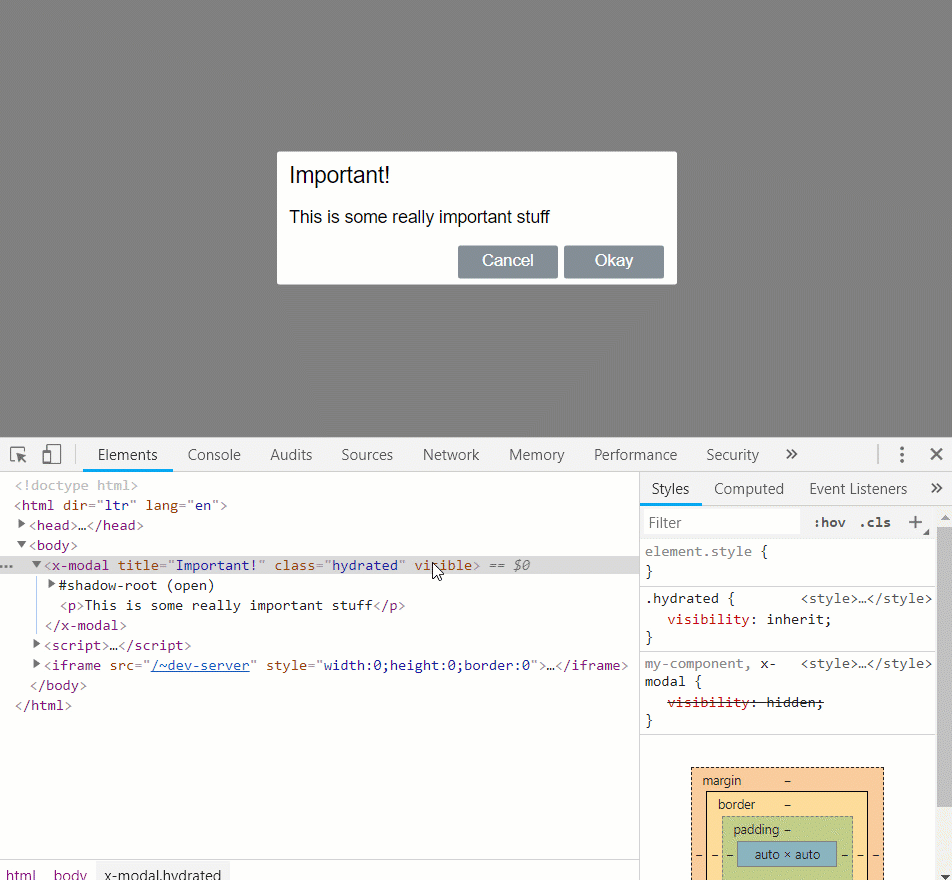Screen dimensions: 952x880
Task: Open the element classes editor (.cls)
Action: [875, 522]
